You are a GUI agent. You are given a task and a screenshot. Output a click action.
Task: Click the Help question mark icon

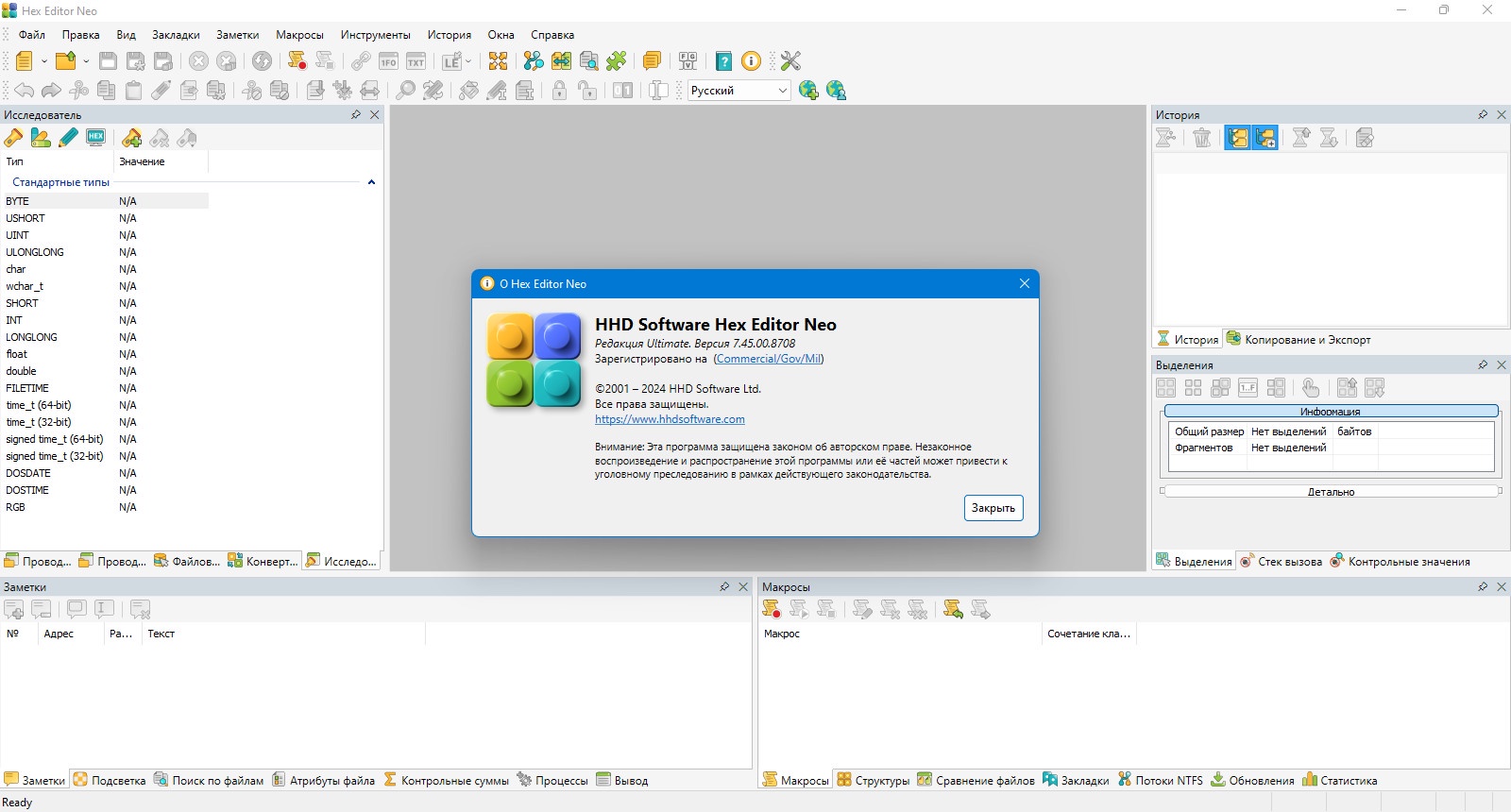[723, 61]
